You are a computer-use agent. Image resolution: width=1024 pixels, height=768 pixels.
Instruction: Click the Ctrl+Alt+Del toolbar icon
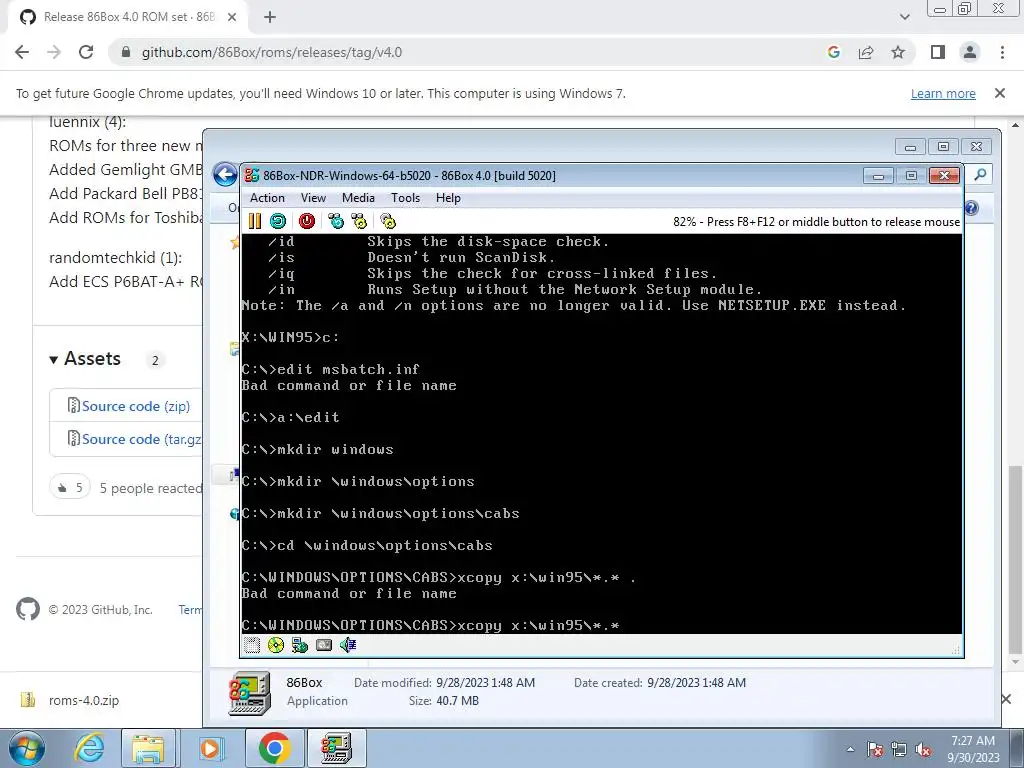[x=336, y=221]
